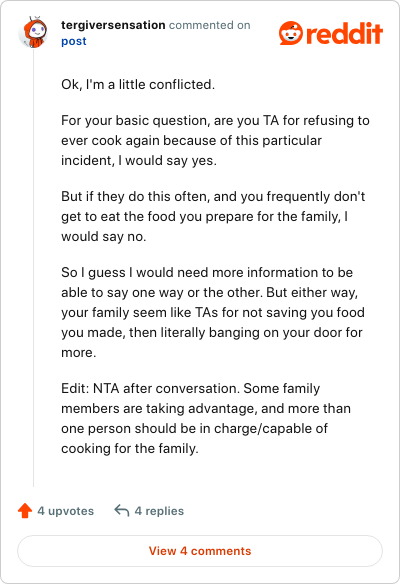Click the "Edit: NTA after conversation" paragraph
The height and width of the screenshot is (584, 400).
pyautogui.click(x=206, y=418)
